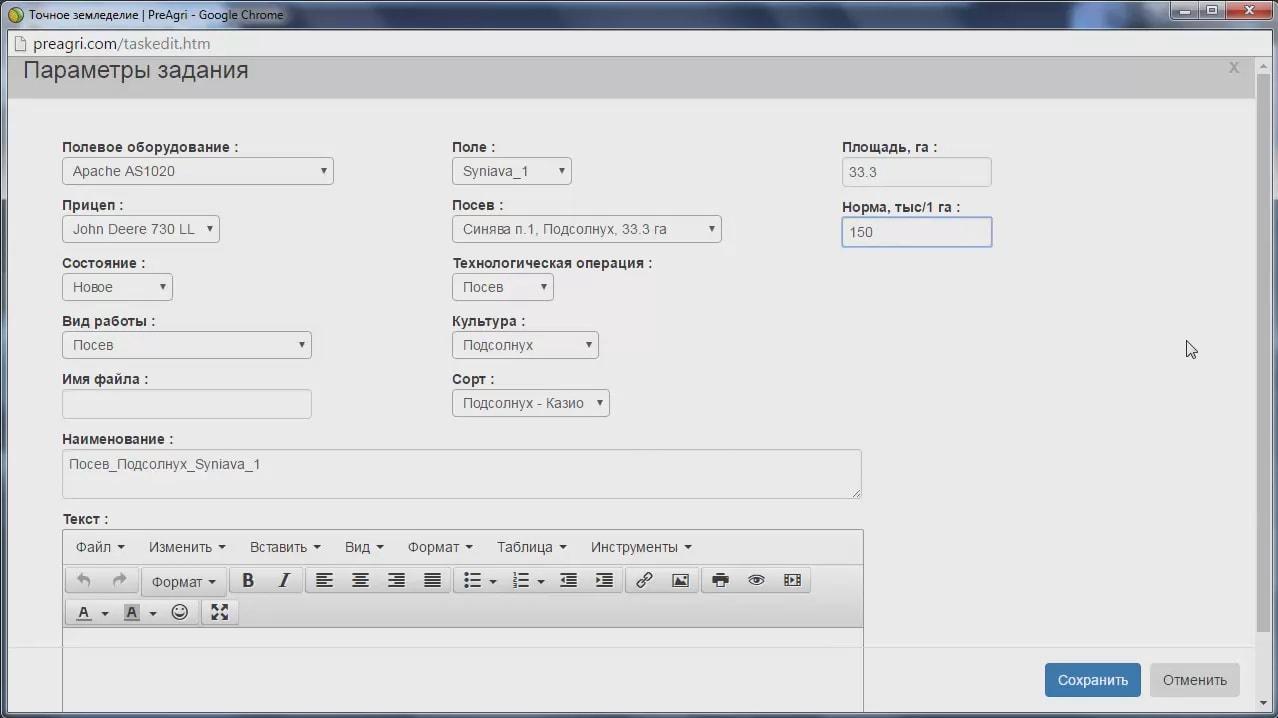
Task: Open Технологическая операция dropdown
Action: pos(503,287)
